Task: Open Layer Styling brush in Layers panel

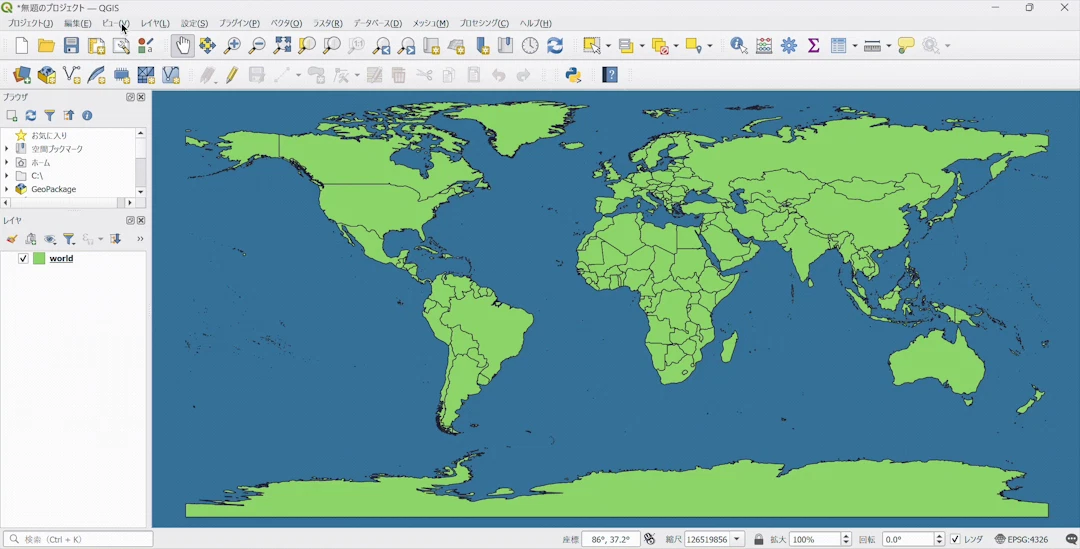Action: point(12,239)
